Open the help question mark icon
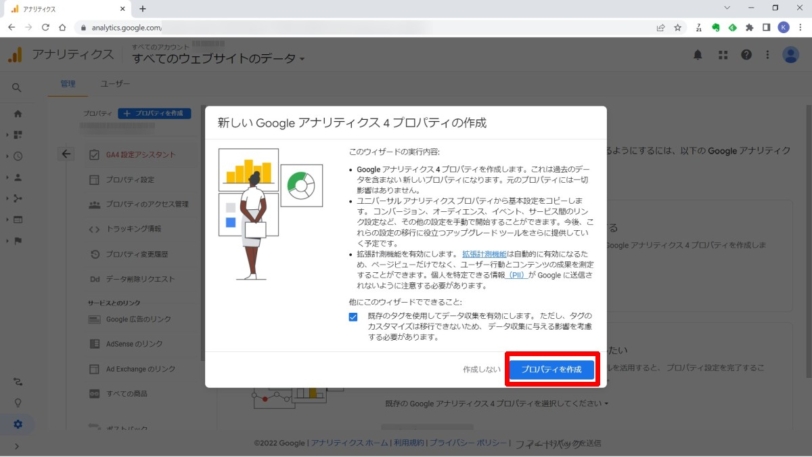Screen dimensions: 812x457 point(746,54)
